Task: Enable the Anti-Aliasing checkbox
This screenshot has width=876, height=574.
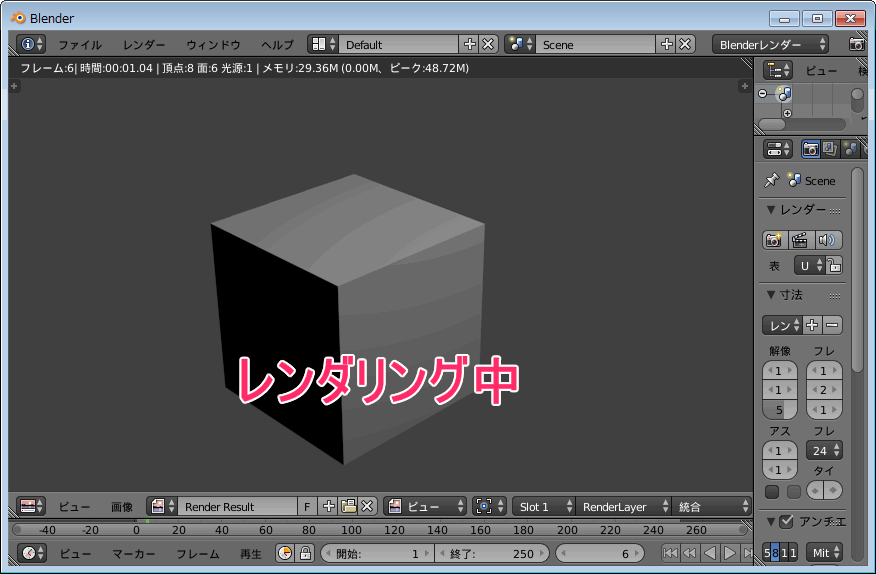Action: (x=786, y=521)
